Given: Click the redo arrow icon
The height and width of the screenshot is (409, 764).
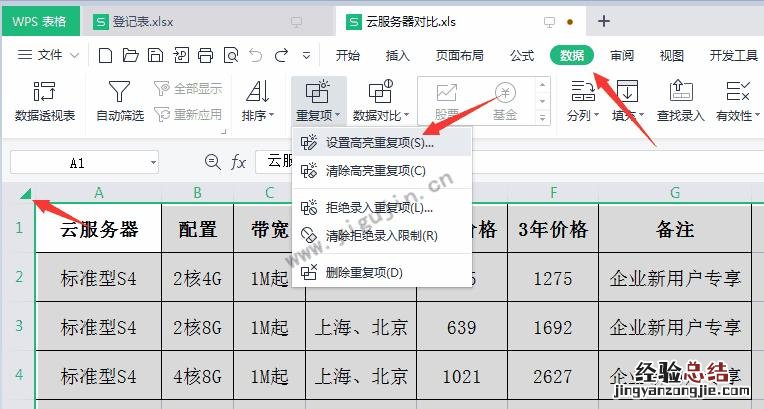Looking at the screenshot, I should [281, 56].
